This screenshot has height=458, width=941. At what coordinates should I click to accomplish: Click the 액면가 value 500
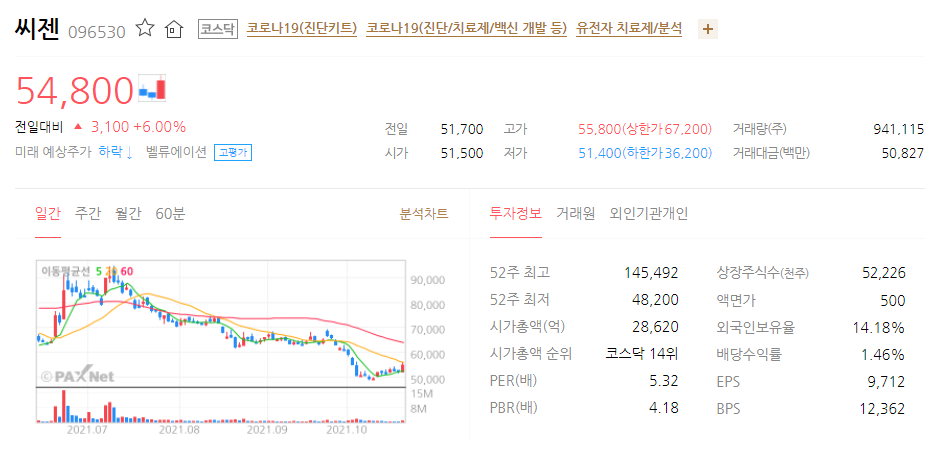point(892,299)
